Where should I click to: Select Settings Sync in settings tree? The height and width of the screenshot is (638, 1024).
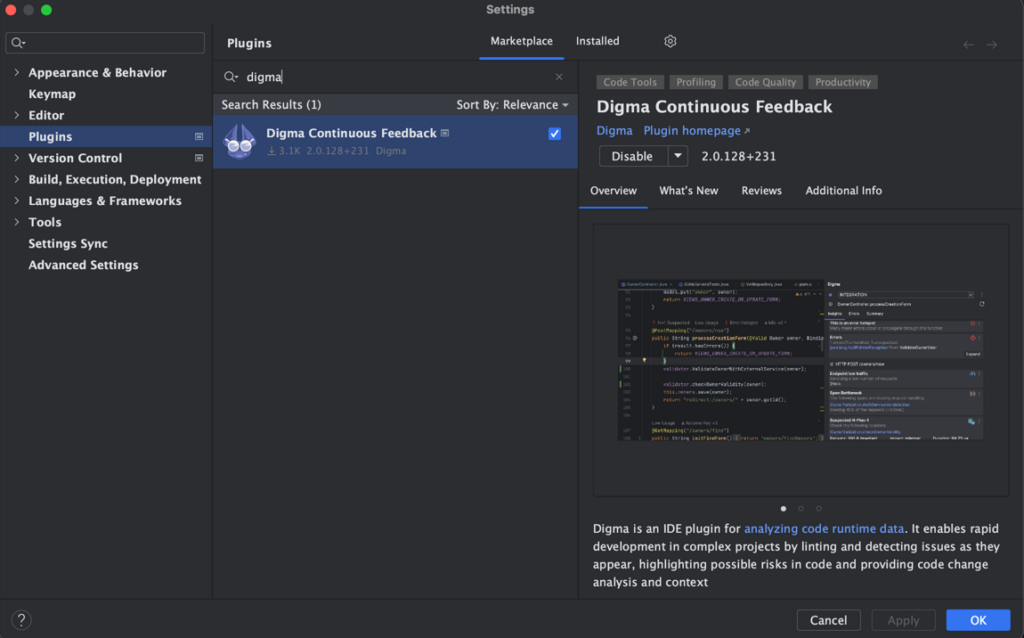click(x=68, y=244)
